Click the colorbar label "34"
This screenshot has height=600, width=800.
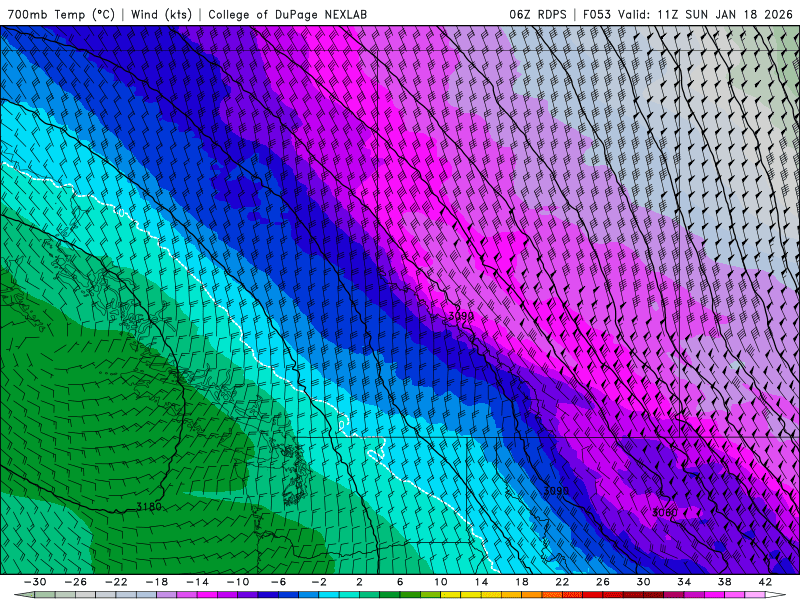click(x=684, y=582)
